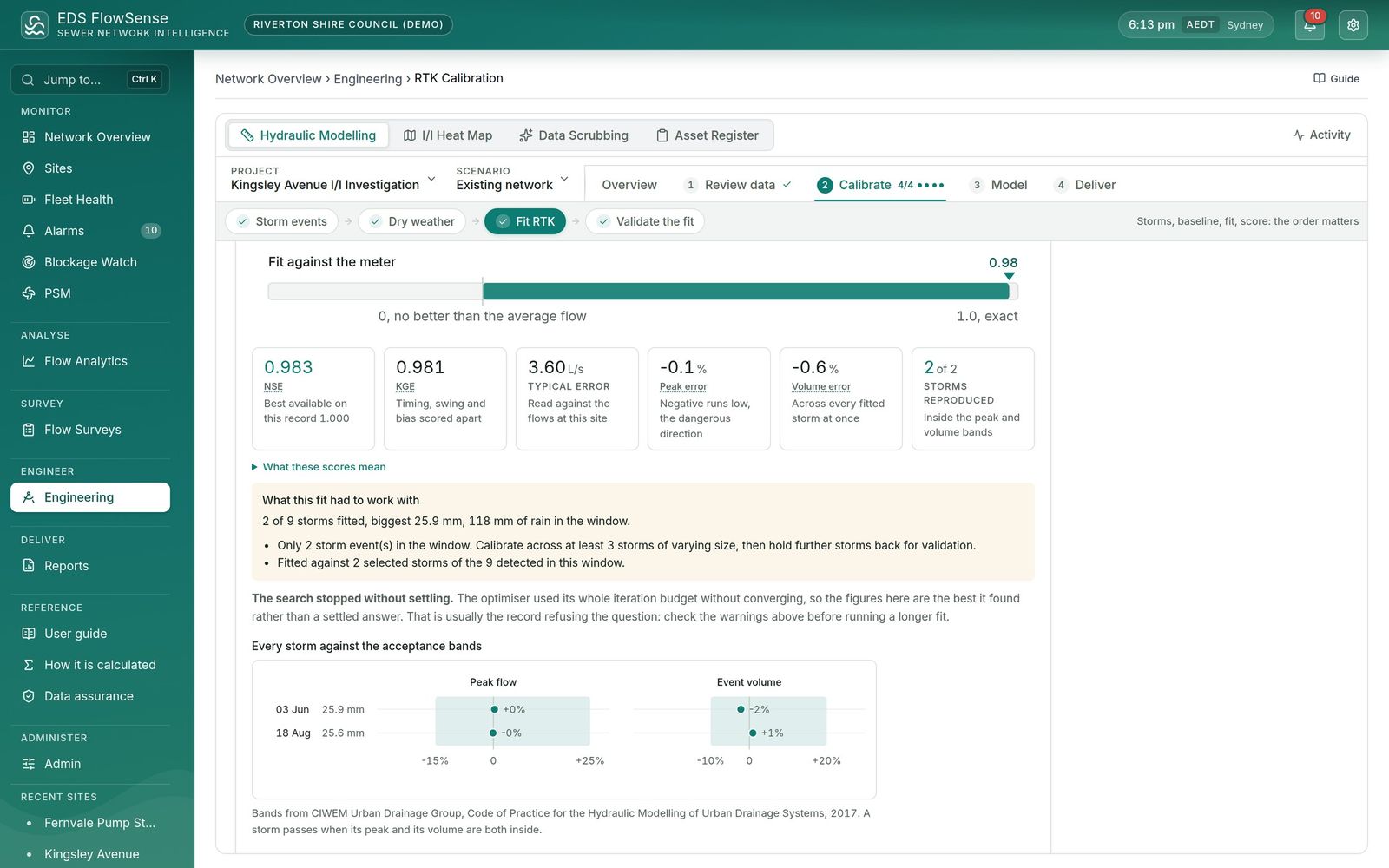Open Alarms in sidebar

tap(90, 231)
